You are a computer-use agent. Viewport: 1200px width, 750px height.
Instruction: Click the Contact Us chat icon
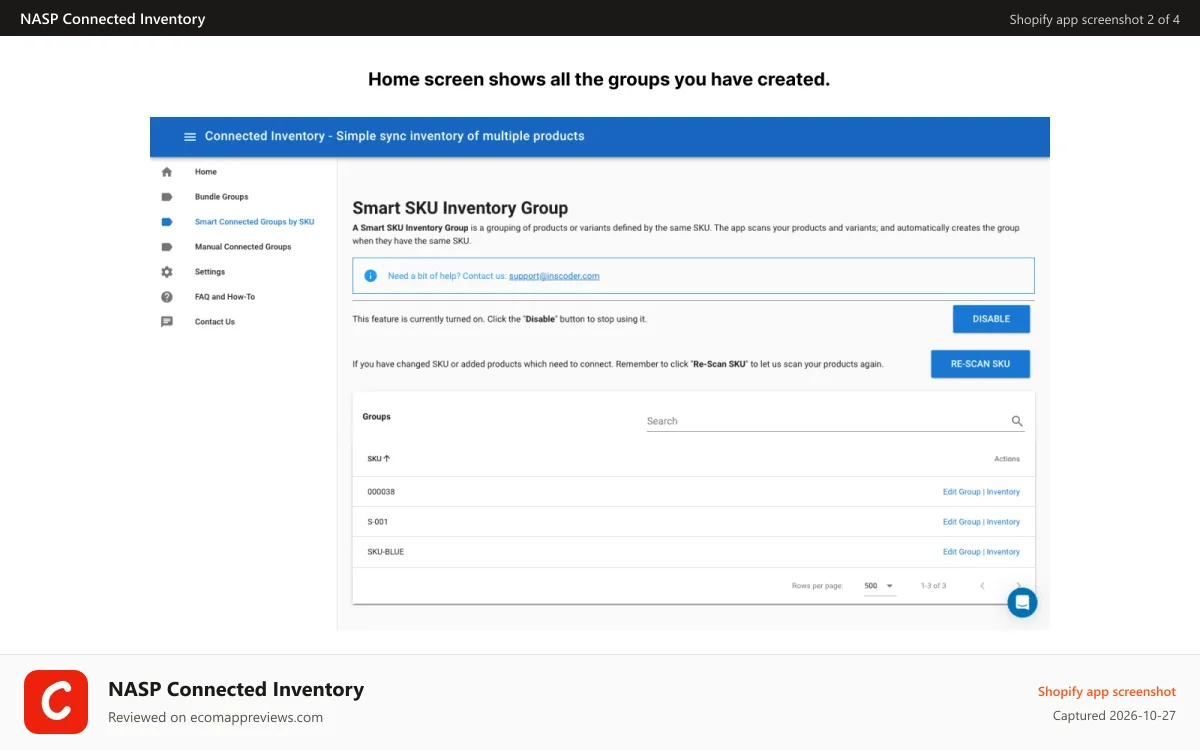pos(167,322)
